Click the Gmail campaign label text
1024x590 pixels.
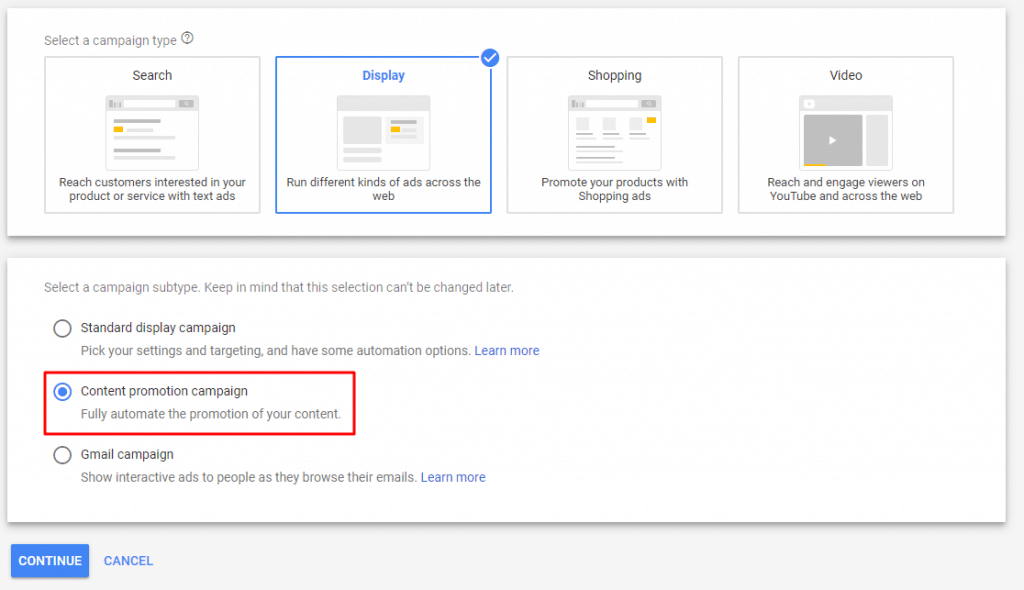127,455
